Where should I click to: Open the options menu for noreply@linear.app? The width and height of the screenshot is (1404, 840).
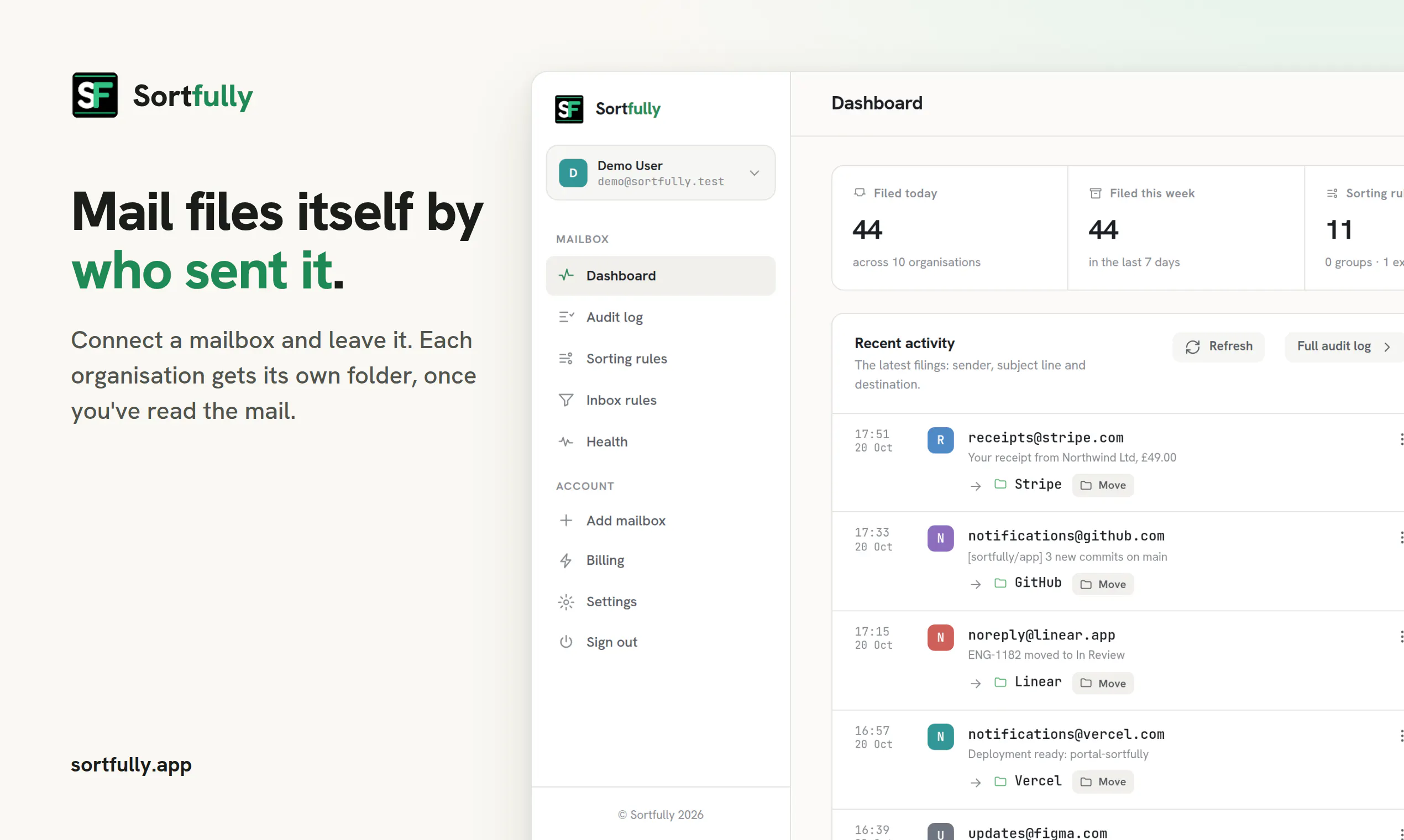pyautogui.click(x=1401, y=637)
